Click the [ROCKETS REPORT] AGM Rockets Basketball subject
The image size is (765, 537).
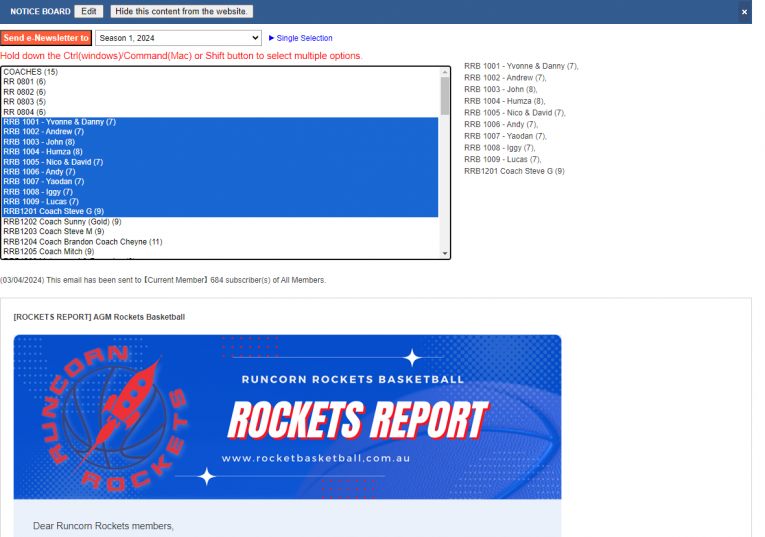(x=99, y=317)
